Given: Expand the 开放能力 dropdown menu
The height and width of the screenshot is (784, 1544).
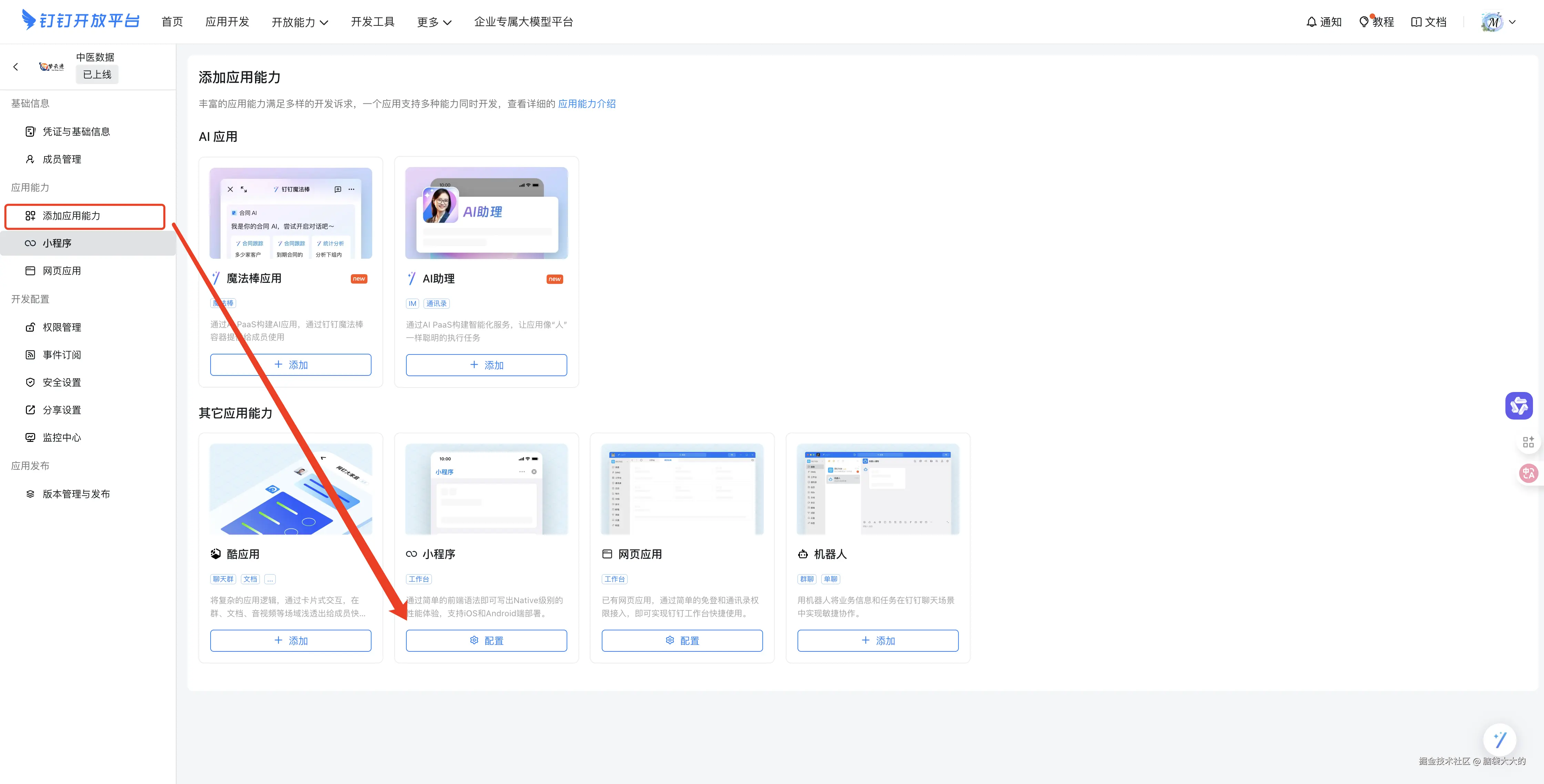Looking at the screenshot, I should click(300, 22).
